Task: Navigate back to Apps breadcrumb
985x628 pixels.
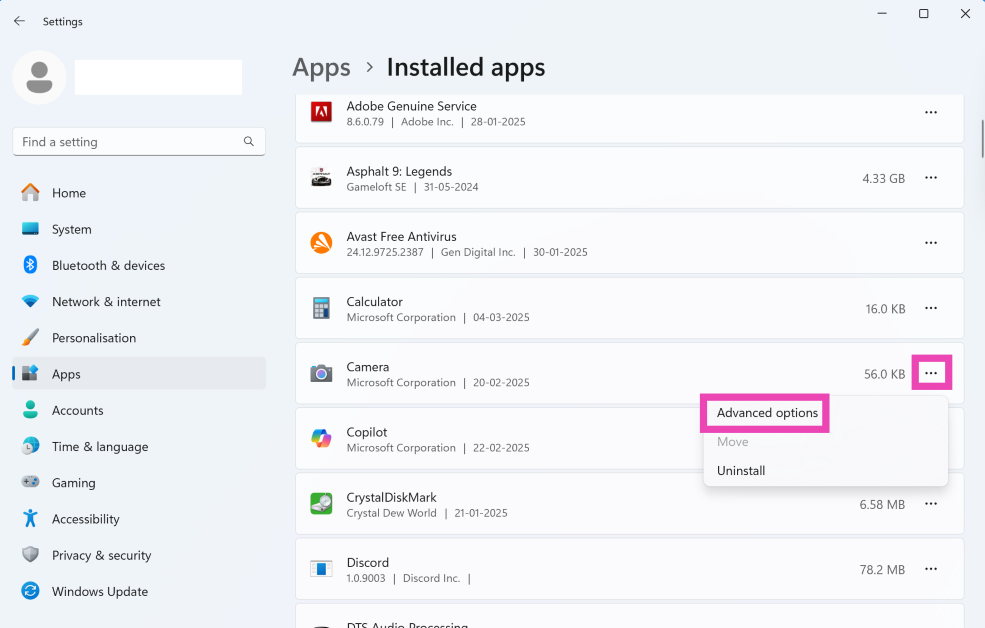Action: (321, 67)
